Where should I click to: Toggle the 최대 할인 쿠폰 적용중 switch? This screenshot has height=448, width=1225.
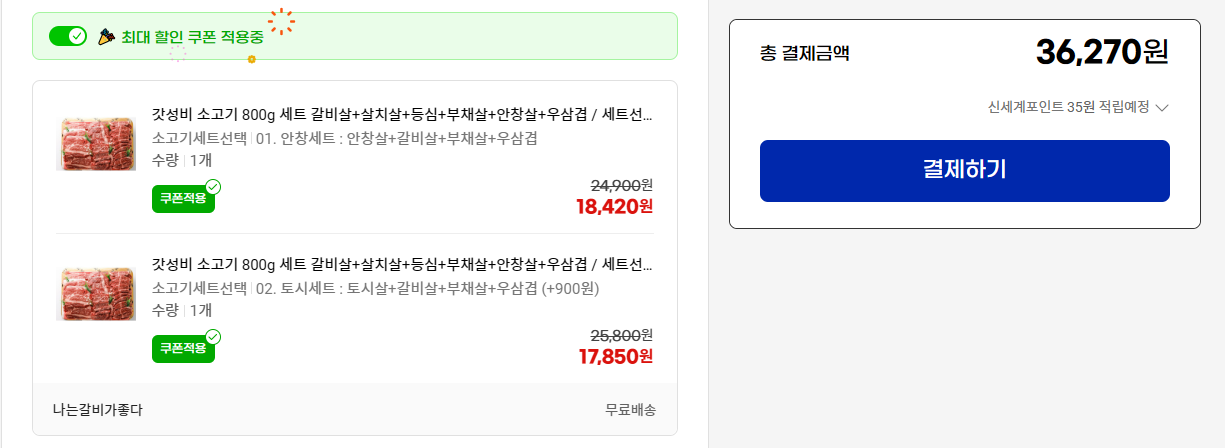[68, 37]
